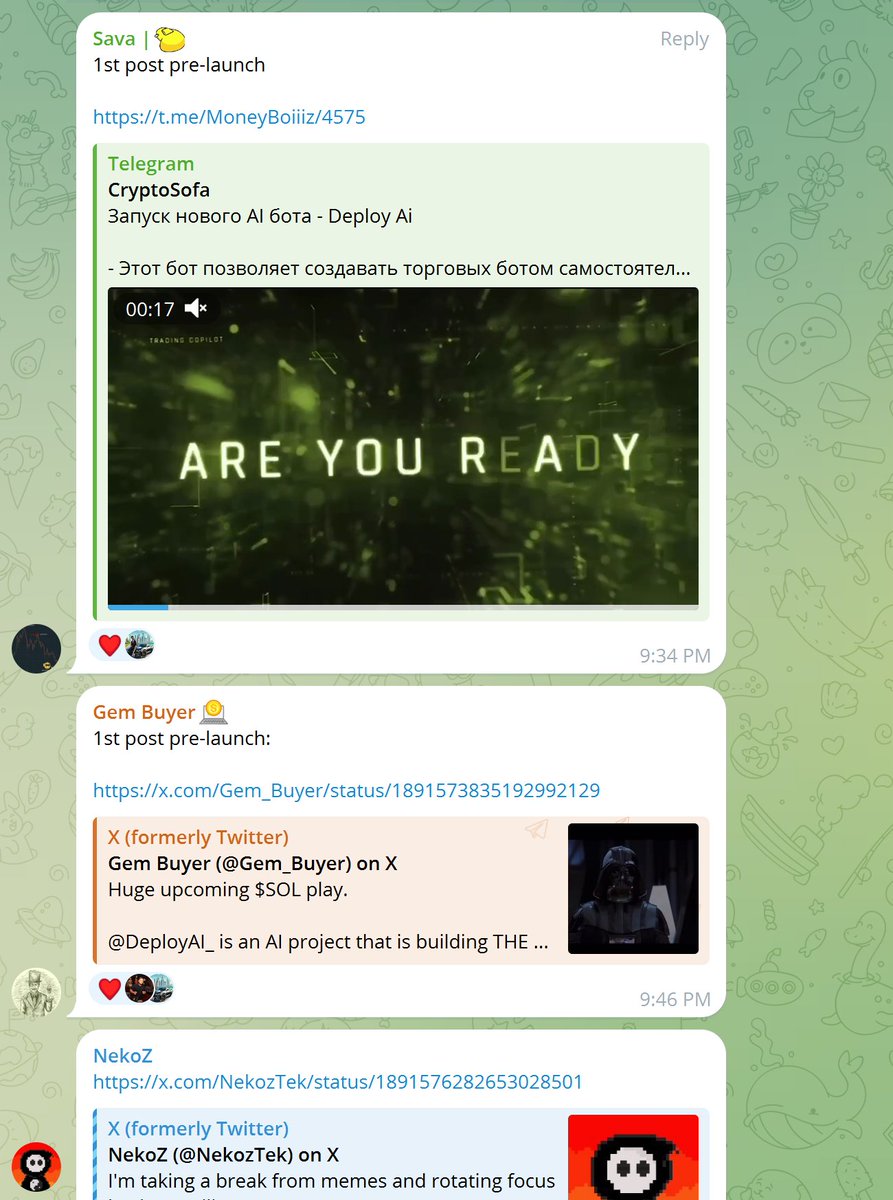
Task: Click the avatar reaction bubble beside Sava's heart
Action: tap(139, 645)
